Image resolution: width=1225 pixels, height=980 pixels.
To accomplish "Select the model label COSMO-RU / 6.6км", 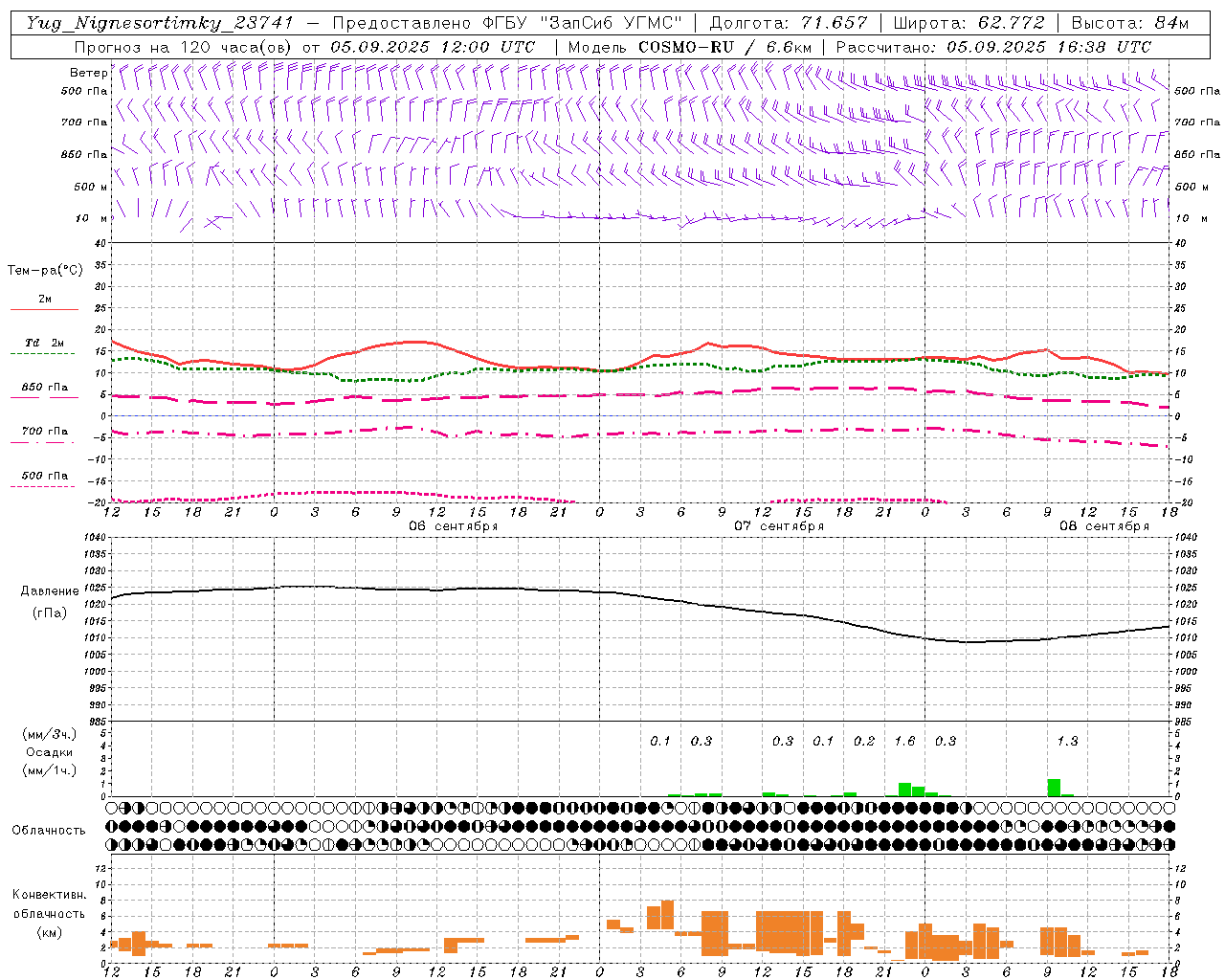I will point(725,47).
